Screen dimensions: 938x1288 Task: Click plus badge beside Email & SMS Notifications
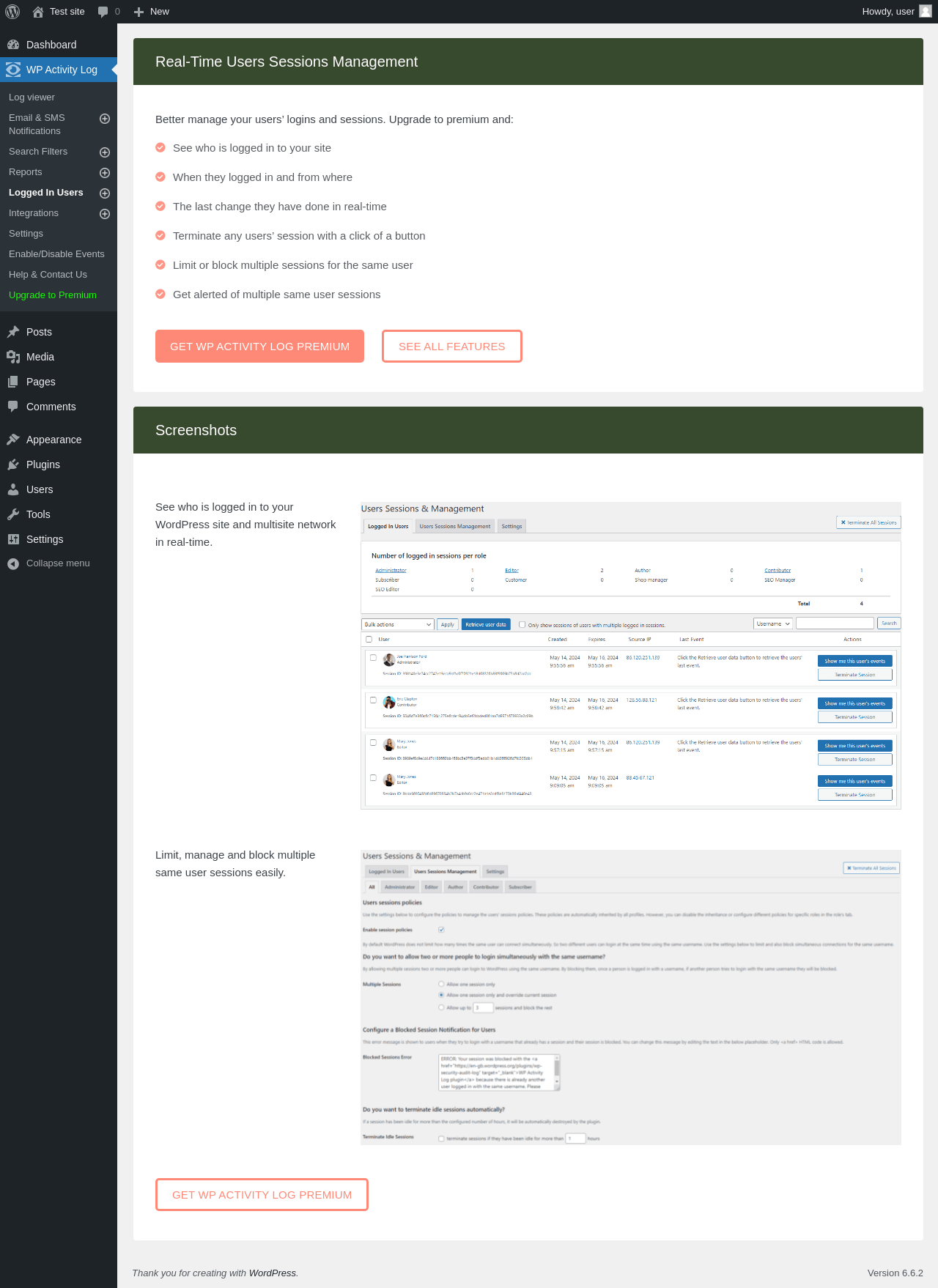[x=105, y=119]
